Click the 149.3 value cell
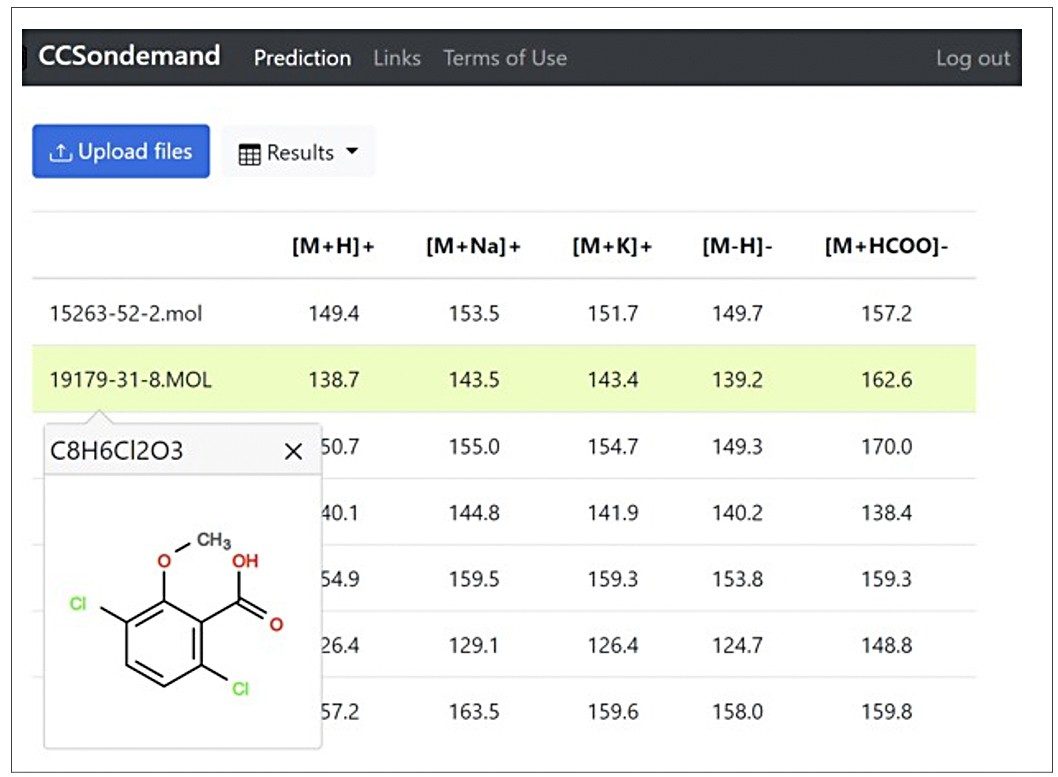The height and width of the screenshot is (777, 1058). 737,447
